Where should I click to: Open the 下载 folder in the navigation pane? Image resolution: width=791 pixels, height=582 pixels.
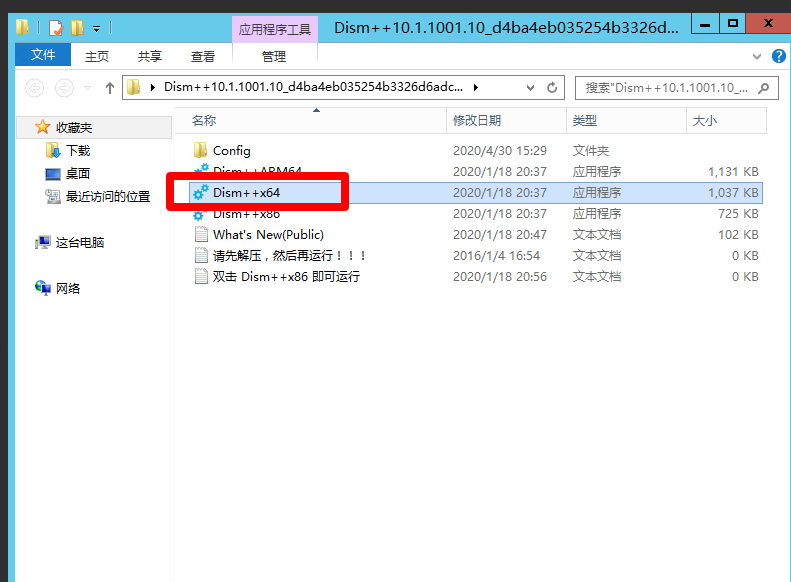tap(78, 150)
